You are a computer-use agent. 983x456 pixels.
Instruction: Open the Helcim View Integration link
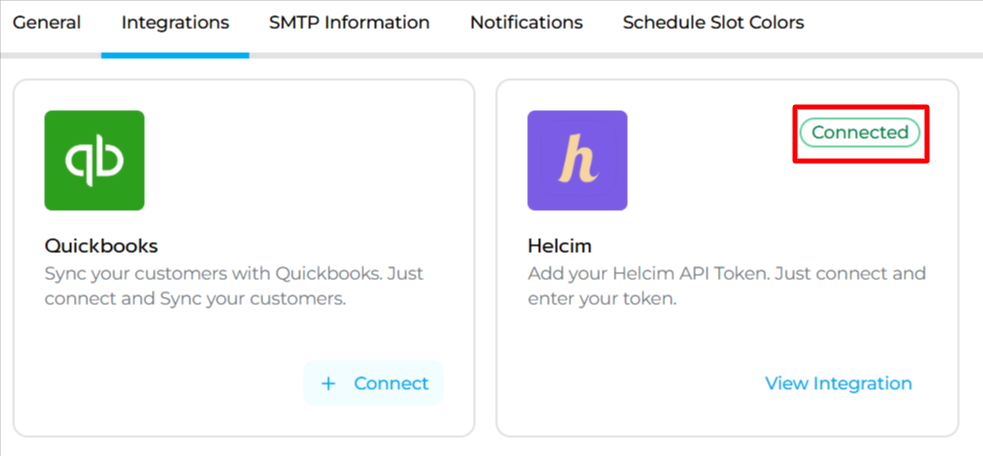tap(838, 383)
